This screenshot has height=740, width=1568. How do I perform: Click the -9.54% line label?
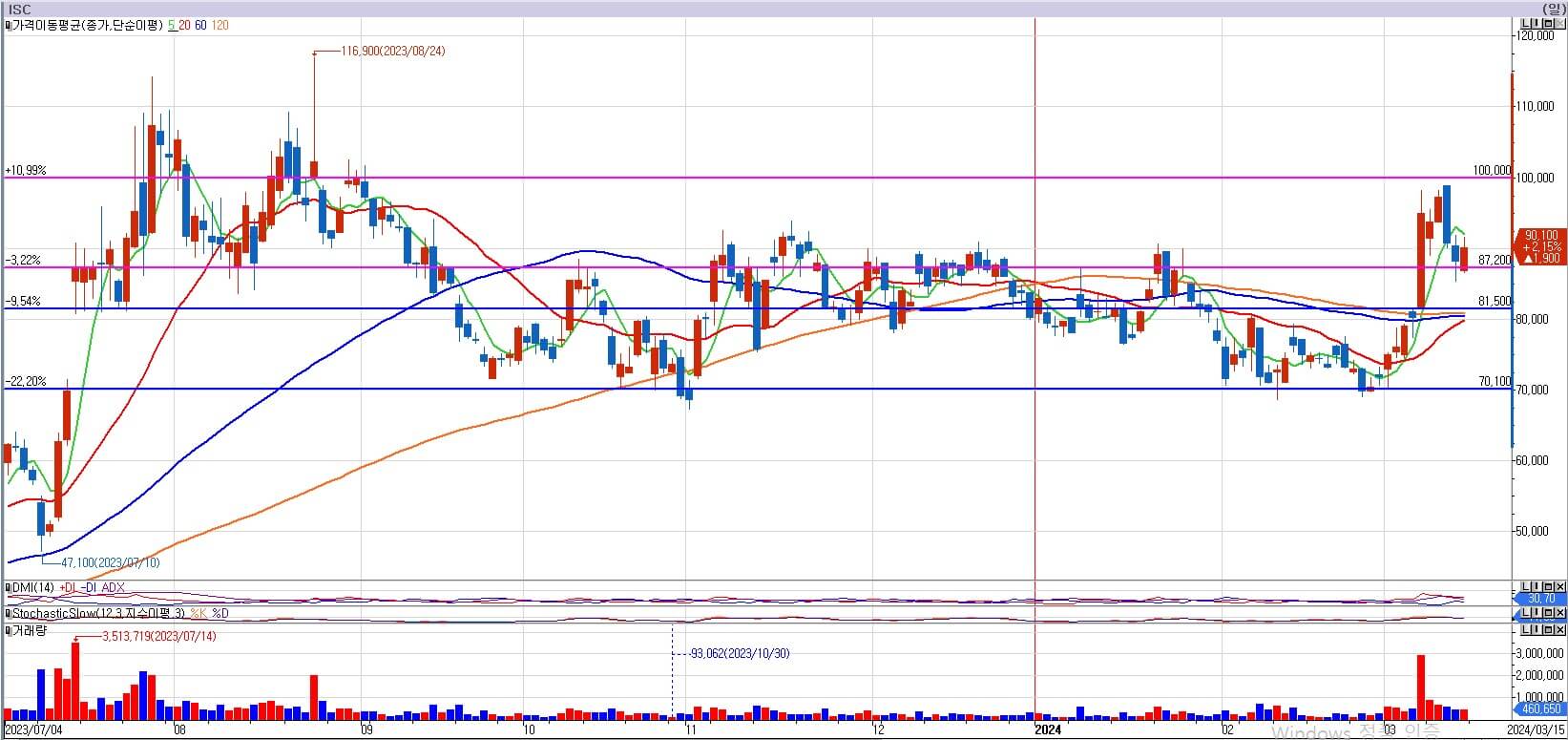[x=22, y=301]
